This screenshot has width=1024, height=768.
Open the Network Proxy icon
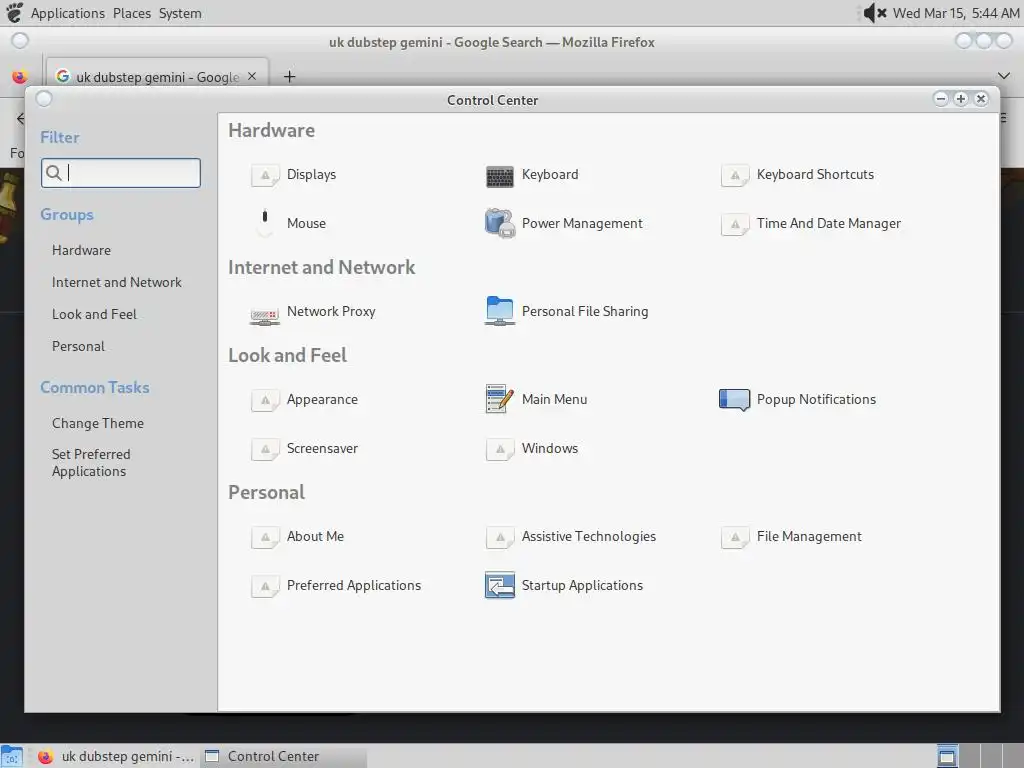point(264,316)
